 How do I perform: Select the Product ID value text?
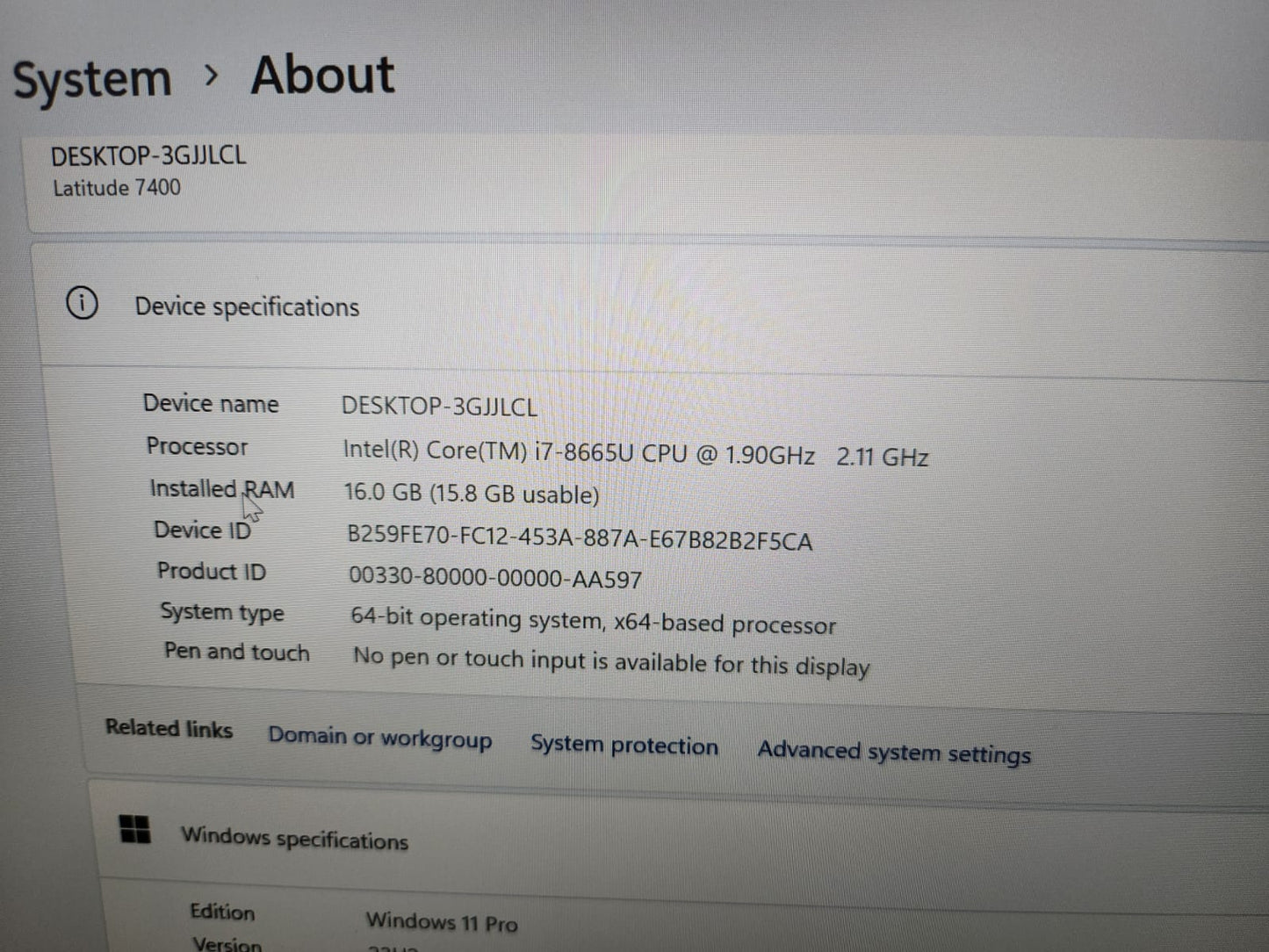click(x=494, y=578)
